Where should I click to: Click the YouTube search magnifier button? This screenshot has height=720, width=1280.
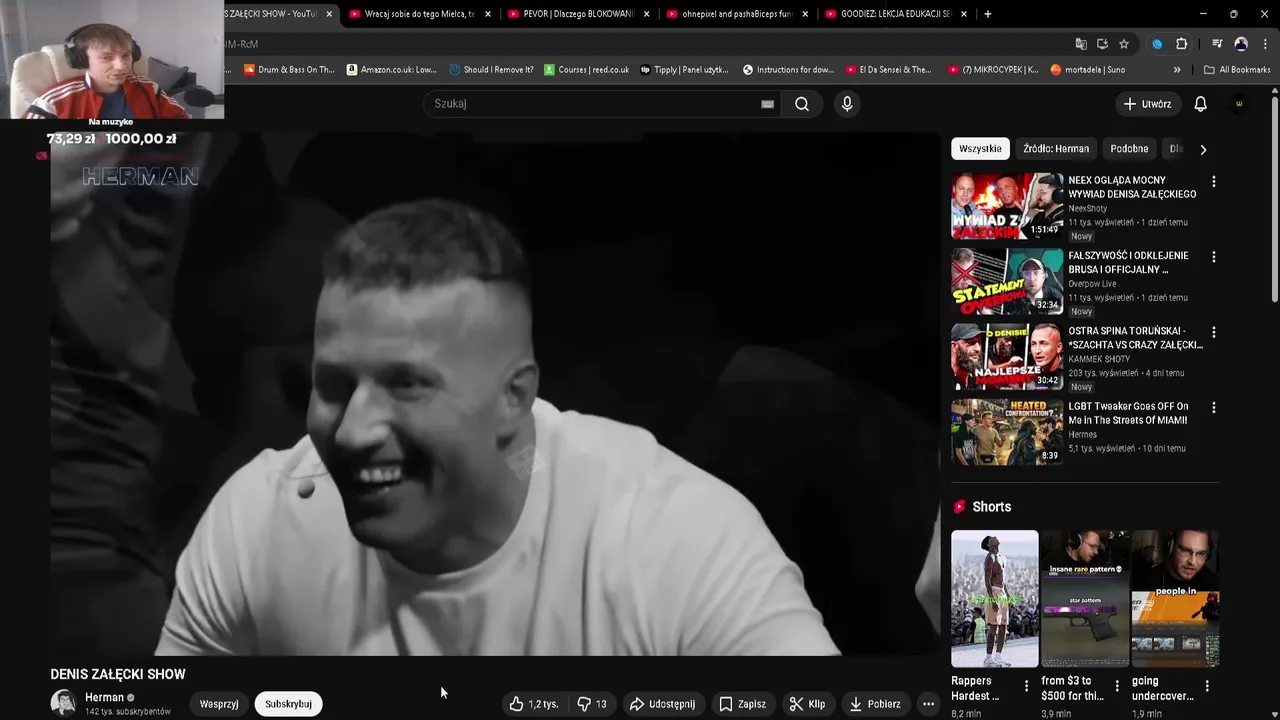pos(802,104)
